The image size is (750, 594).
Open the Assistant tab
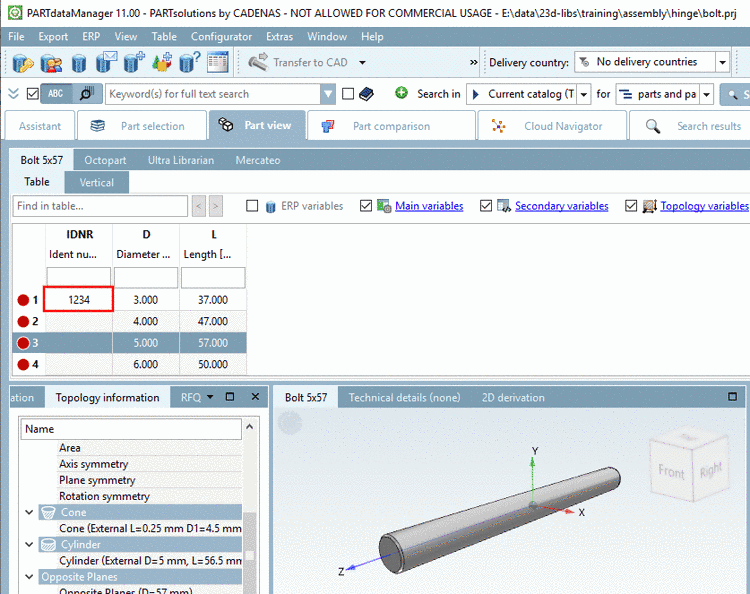[40, 126]
